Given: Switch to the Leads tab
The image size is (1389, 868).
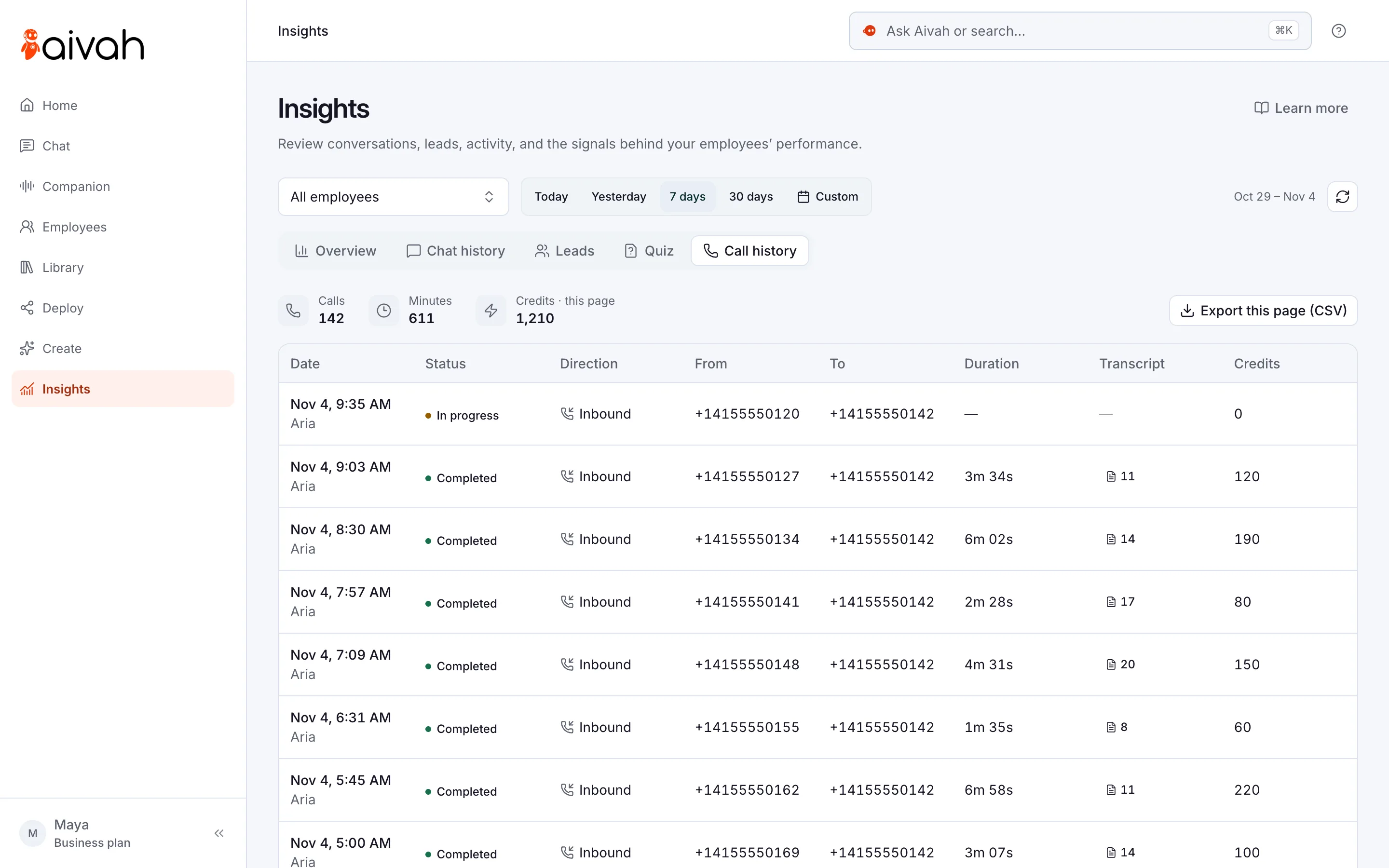Looking at the screenshot, I should pyautogui.click(x=565, y=251).
